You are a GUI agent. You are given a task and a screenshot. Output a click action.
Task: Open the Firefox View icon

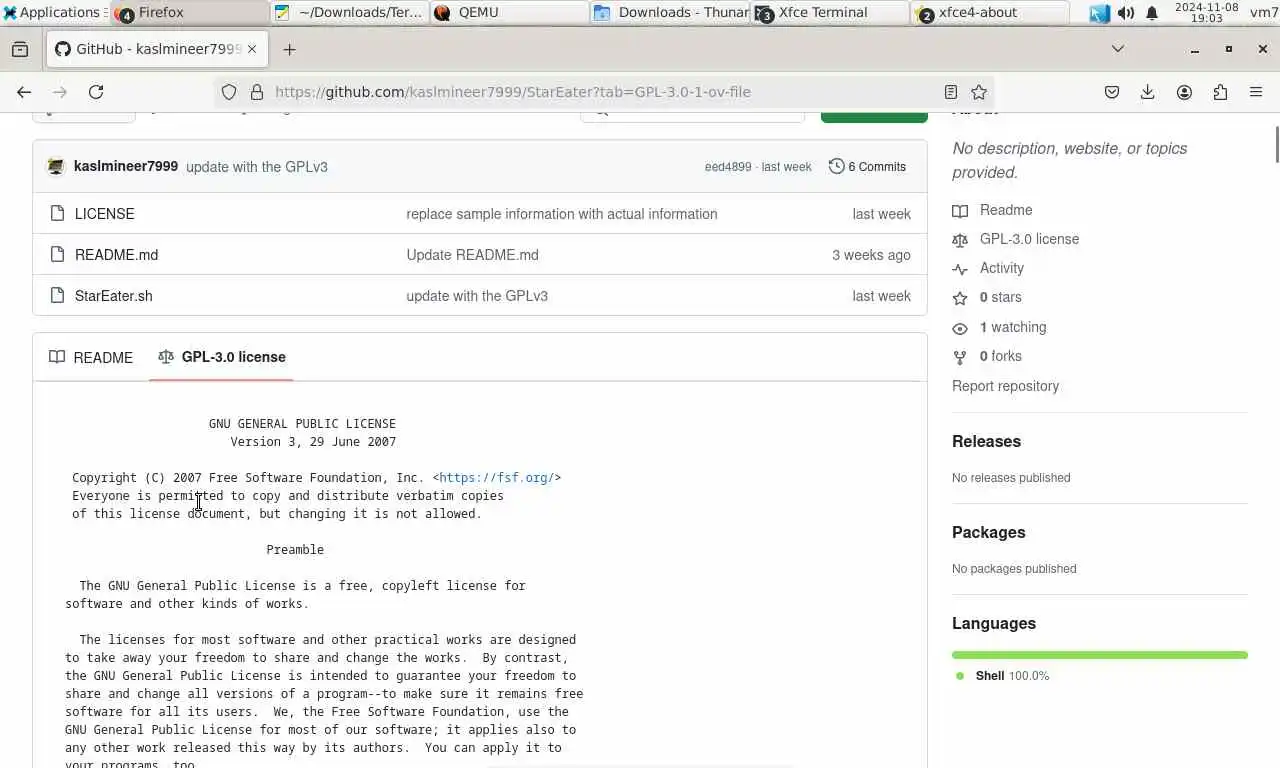(20, 49)
